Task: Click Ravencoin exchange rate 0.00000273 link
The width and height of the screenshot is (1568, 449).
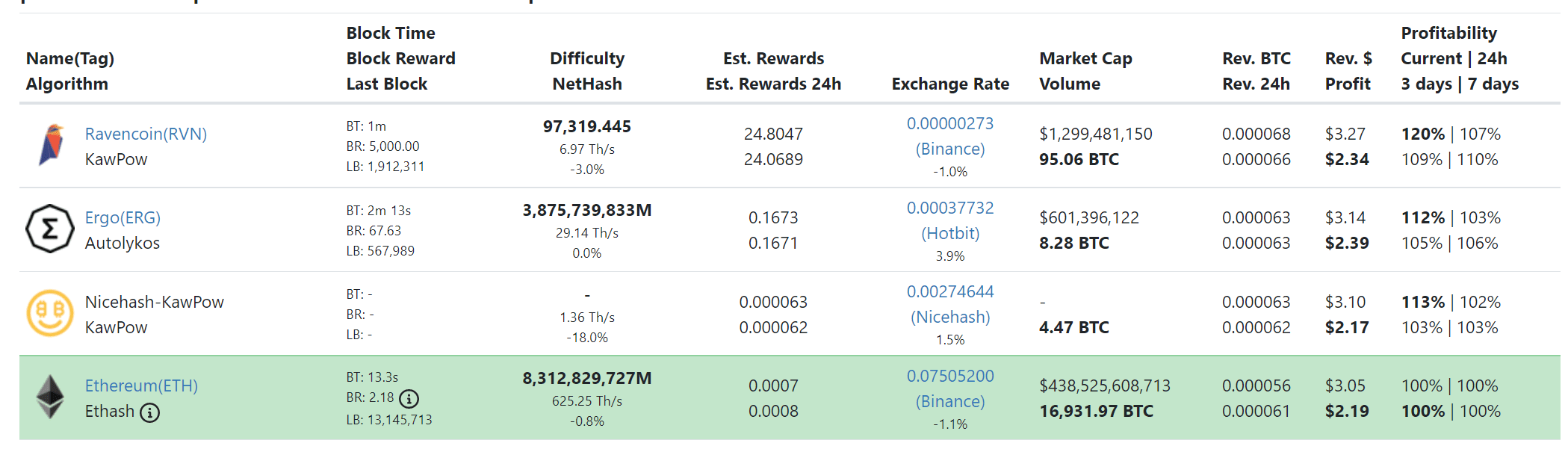Action: (950, 123)
